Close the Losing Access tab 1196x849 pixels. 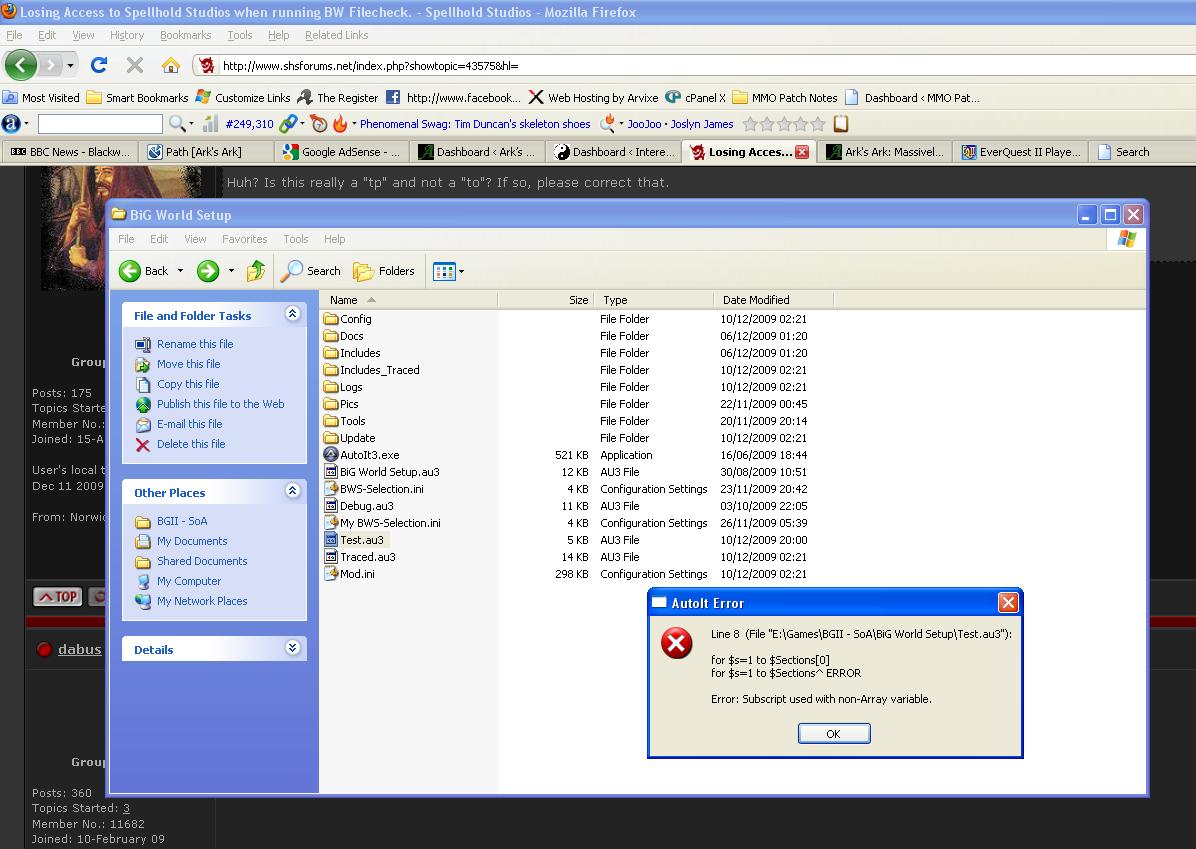802,152
